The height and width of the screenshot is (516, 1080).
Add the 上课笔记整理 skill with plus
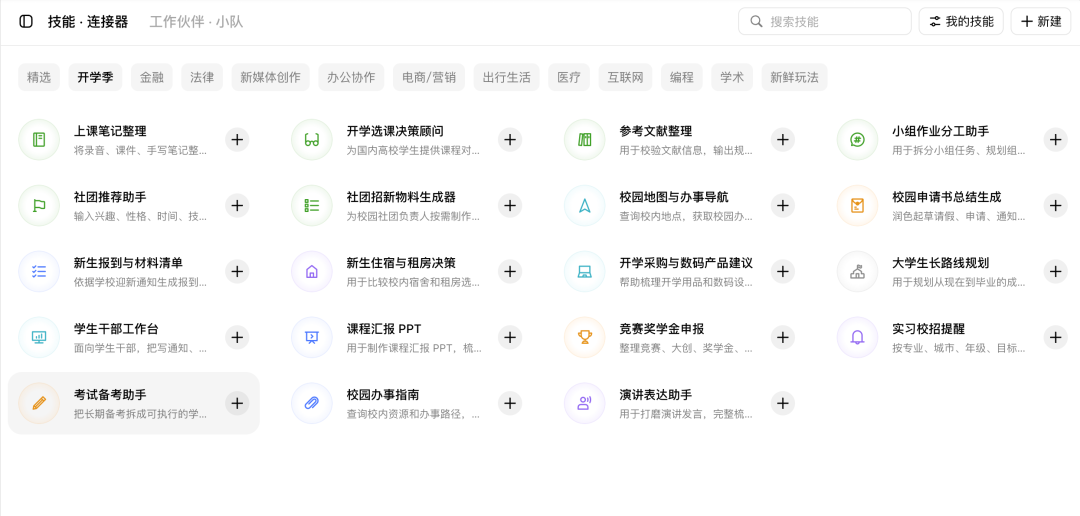pyautogui.click(x=237, y=140)
